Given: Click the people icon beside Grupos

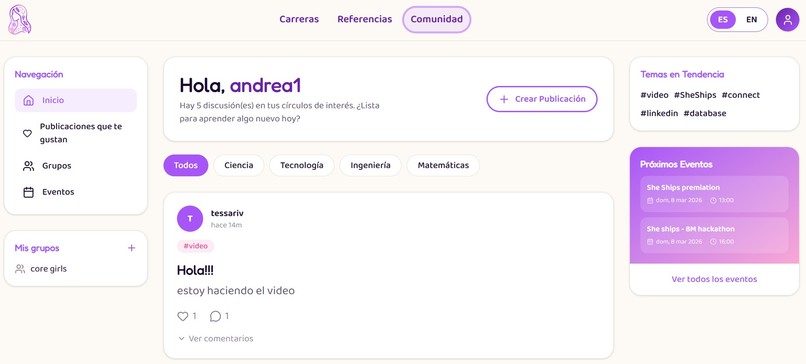Looking at the screenshot, I should (x=29, y=166).
